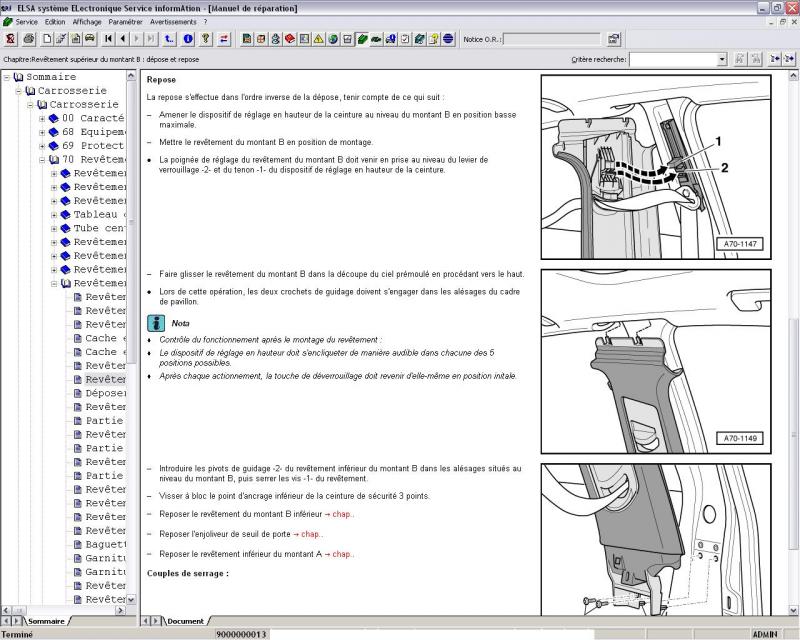The image size is (800, 640).
Task: Go to first page with skip-back arrow
Action: [x=109, y=39]
